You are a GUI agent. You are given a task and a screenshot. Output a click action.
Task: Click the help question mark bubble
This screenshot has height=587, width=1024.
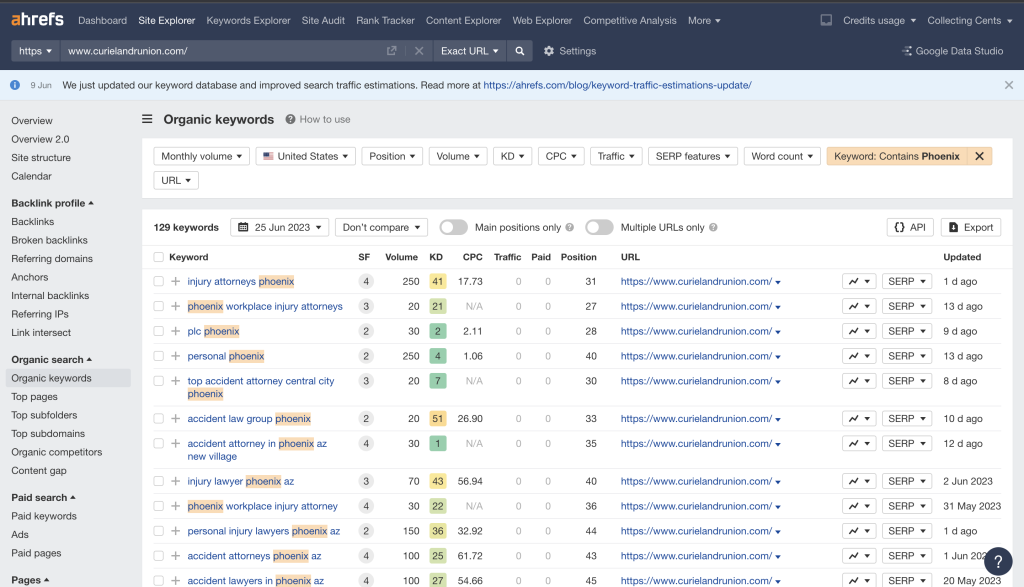coord(998,561)
